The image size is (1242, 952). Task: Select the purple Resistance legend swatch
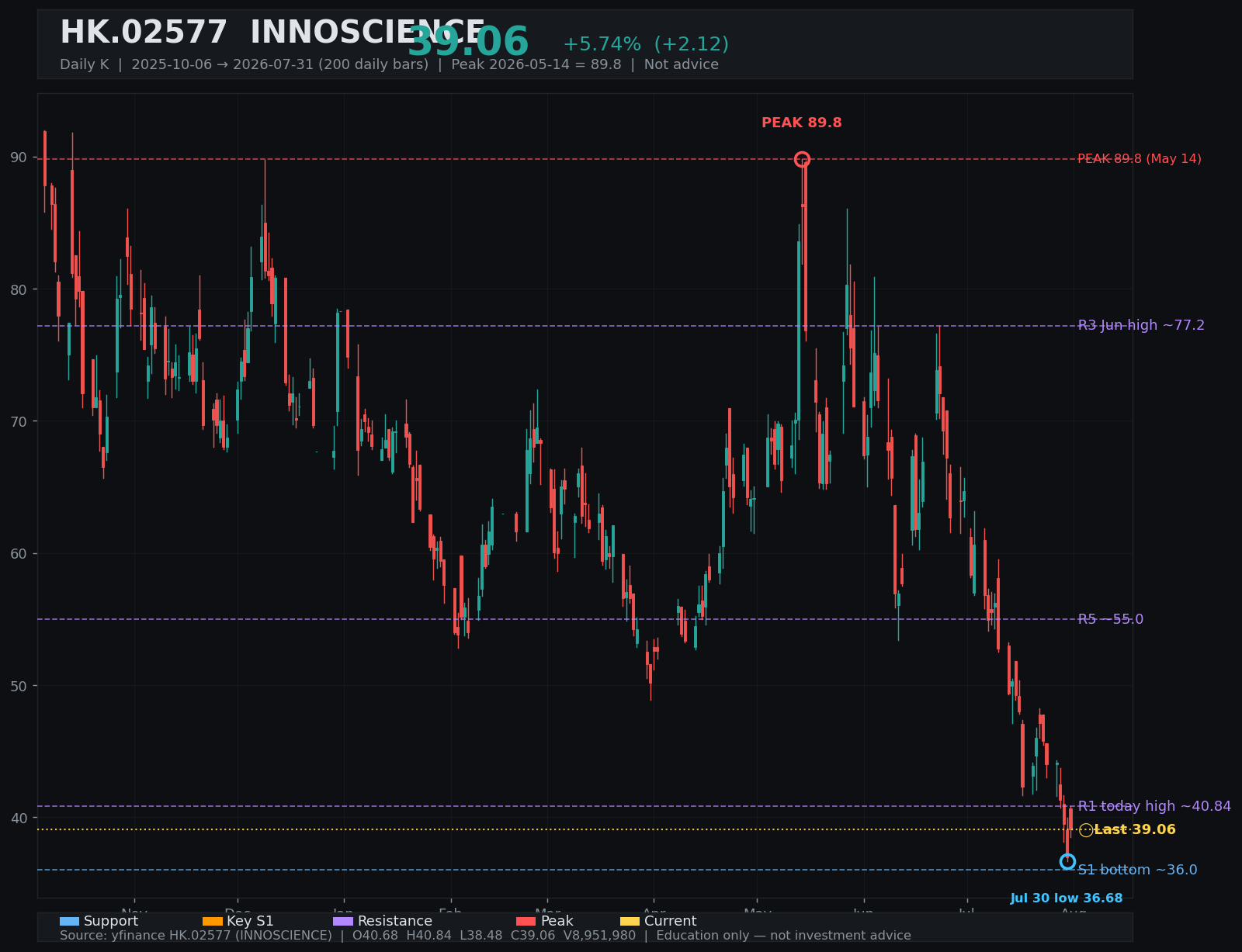pos(343,921)
